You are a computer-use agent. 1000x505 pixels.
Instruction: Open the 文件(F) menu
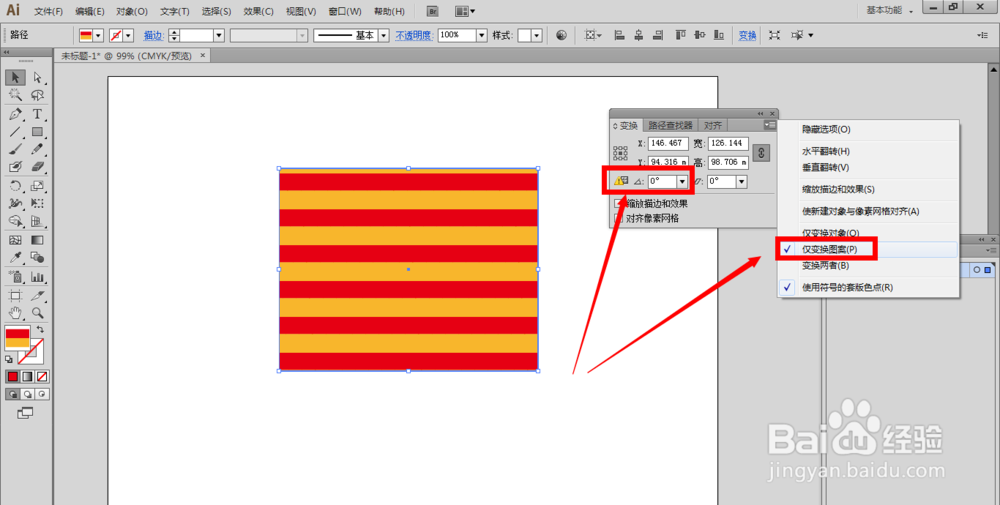[48, 11]
